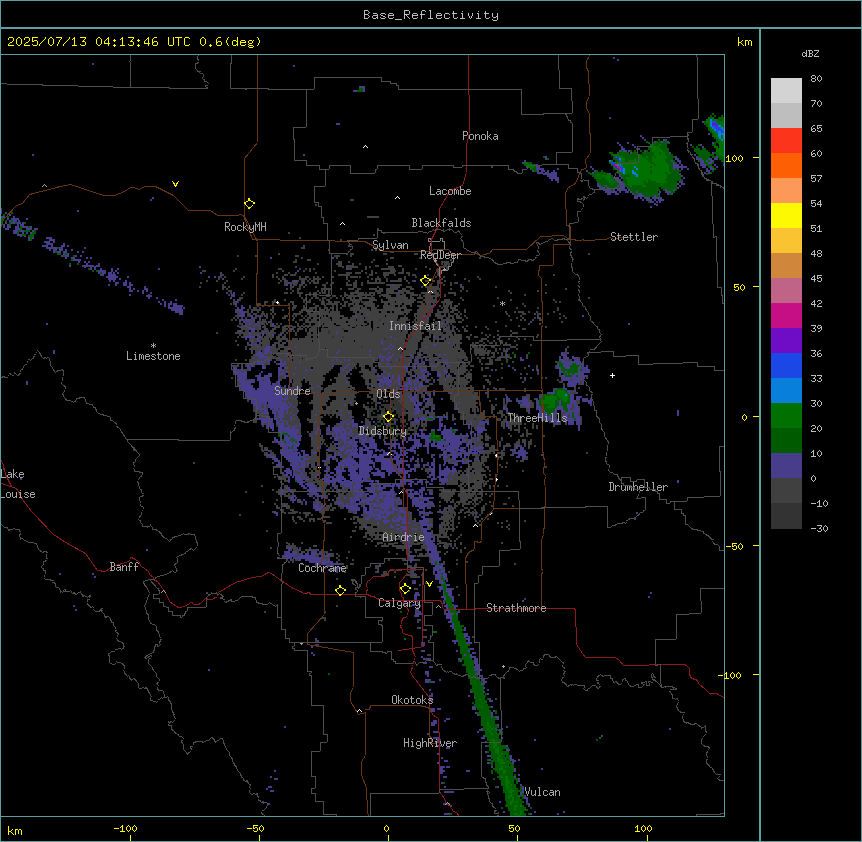
Task: Select the Blackfalds label on the map
Action: [441, 223]
